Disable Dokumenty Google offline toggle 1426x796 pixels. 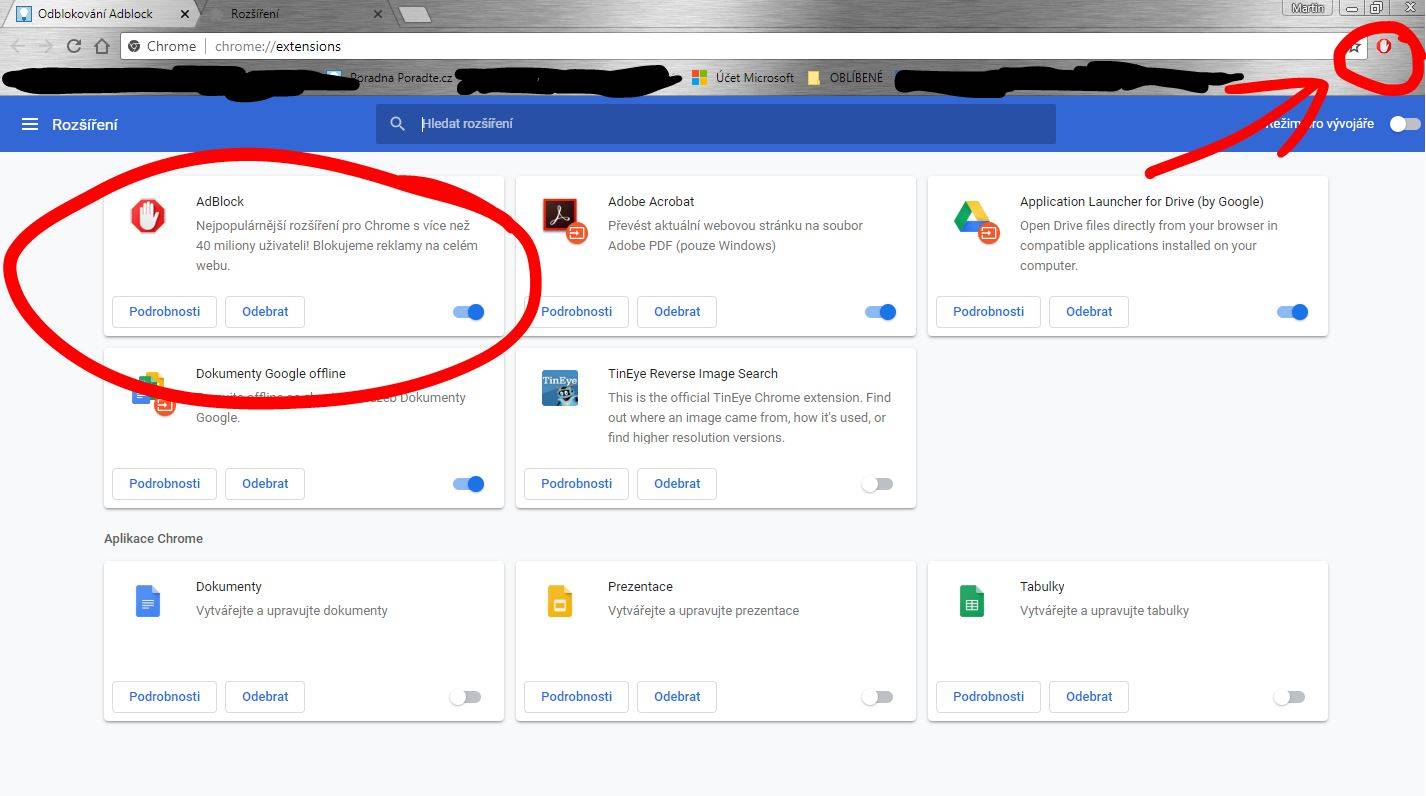pos(468,484)
